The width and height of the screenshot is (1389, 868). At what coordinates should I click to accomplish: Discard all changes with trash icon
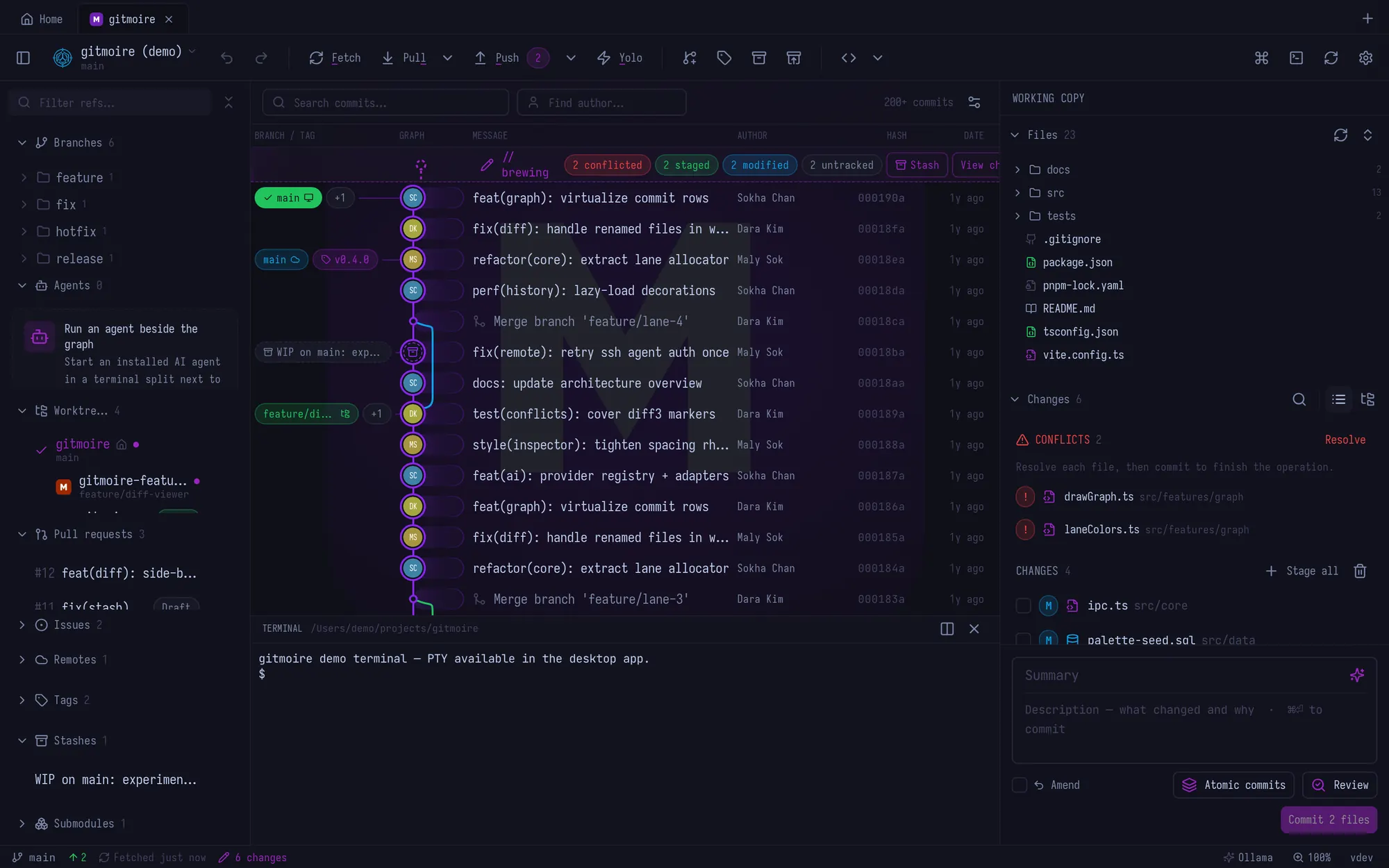pos(1360,571)
